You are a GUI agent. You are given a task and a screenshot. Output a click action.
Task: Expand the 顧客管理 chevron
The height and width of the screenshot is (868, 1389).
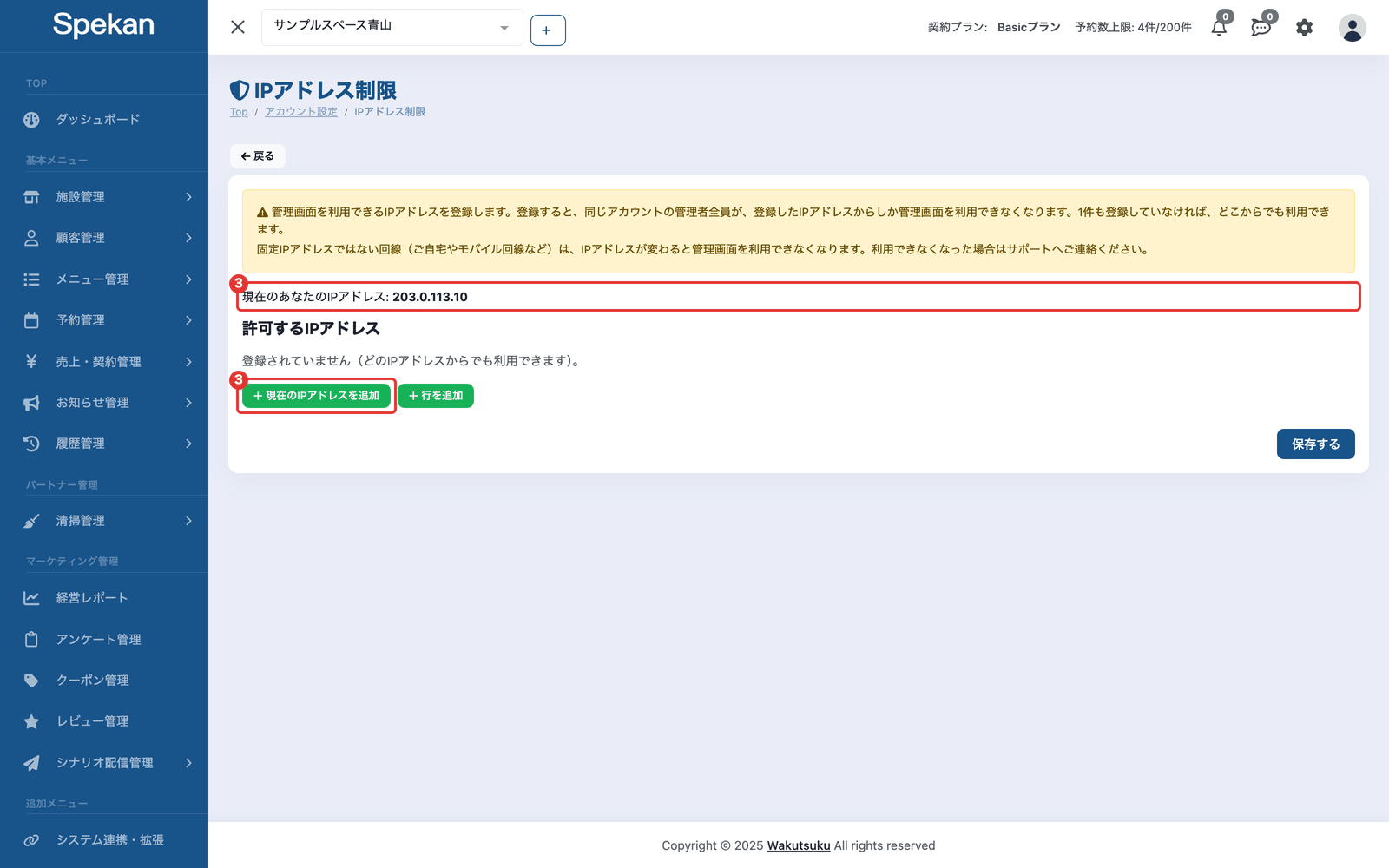188,238
